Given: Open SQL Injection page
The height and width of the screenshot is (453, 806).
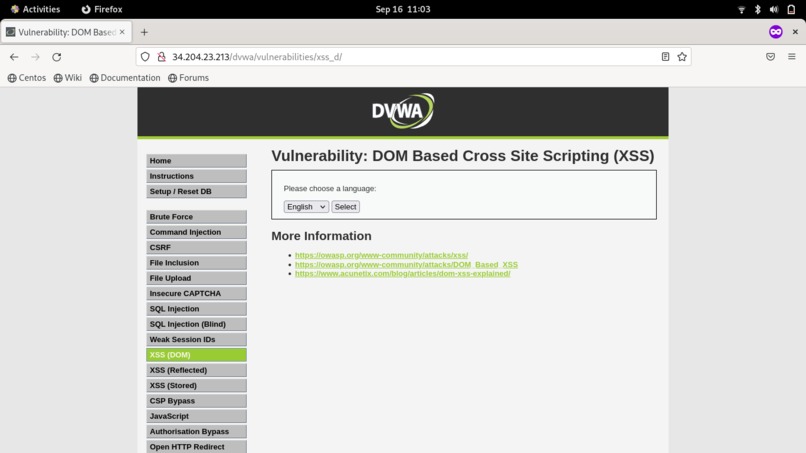Looking at the screenshot, I should pos(196,309).
